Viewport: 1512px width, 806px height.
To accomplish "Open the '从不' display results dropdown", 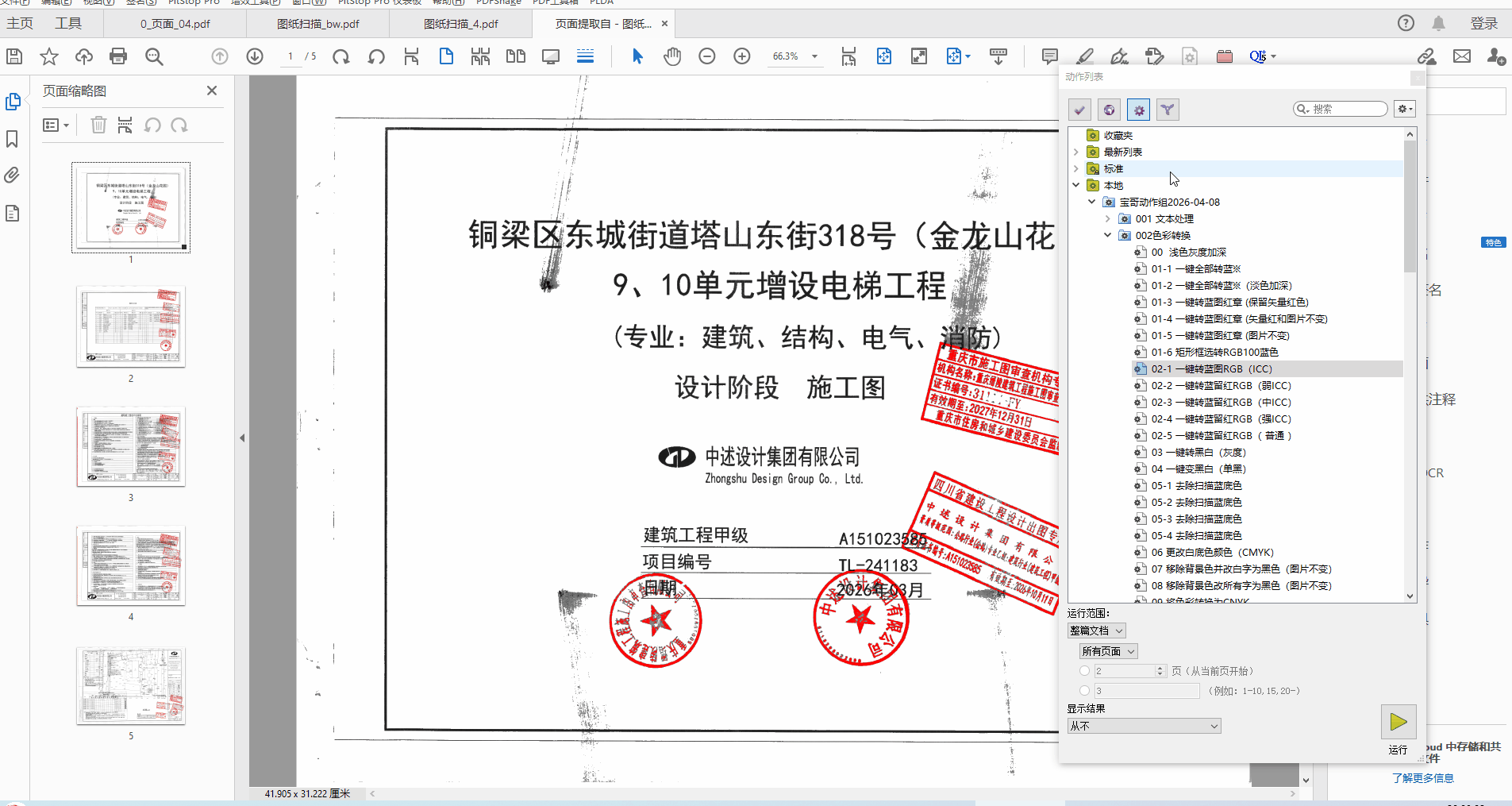I will tap(1143, 725).
